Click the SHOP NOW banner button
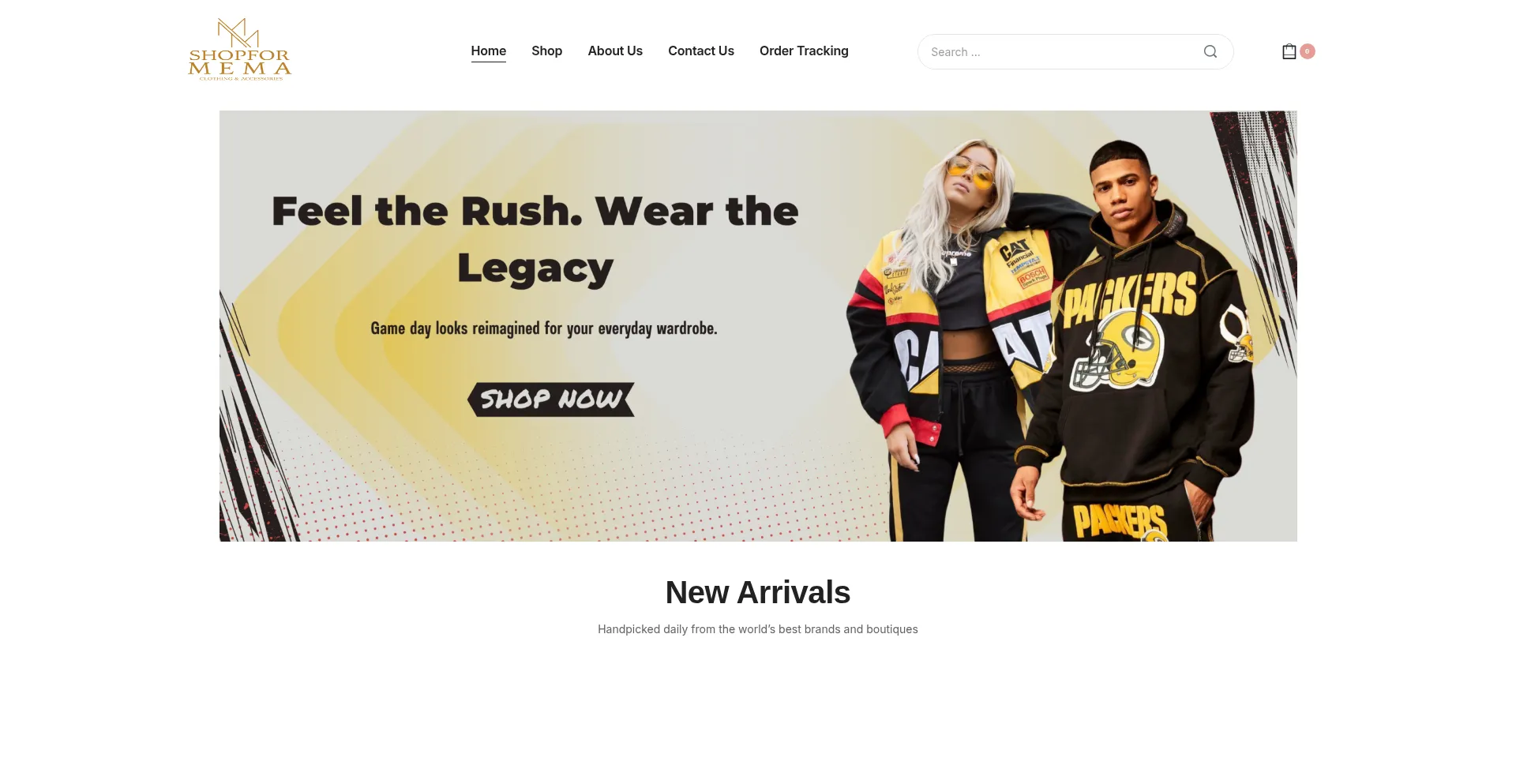This screenshot has height=784, width=1516. pos(551,400)
